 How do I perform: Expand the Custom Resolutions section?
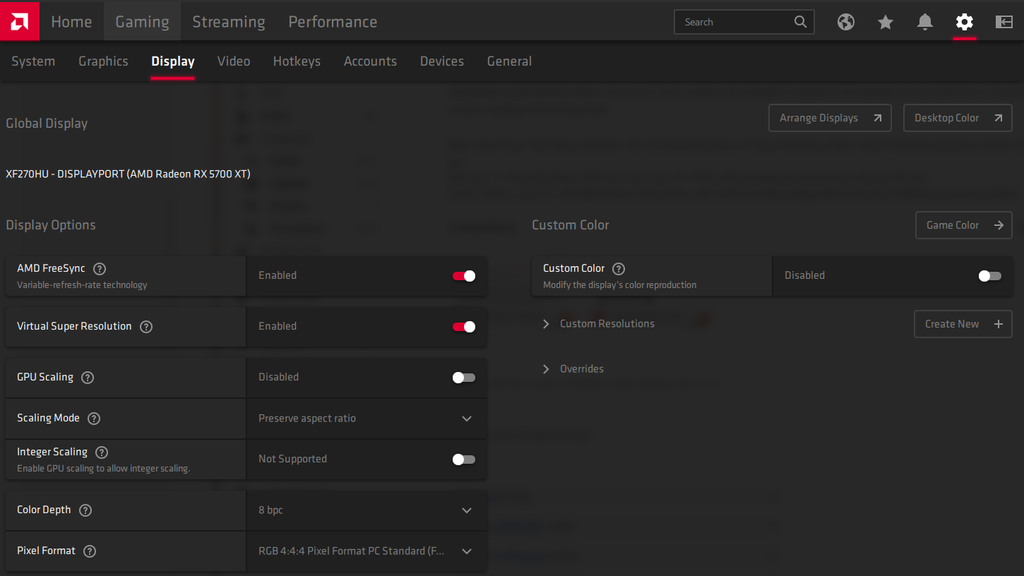pos(545,324)
